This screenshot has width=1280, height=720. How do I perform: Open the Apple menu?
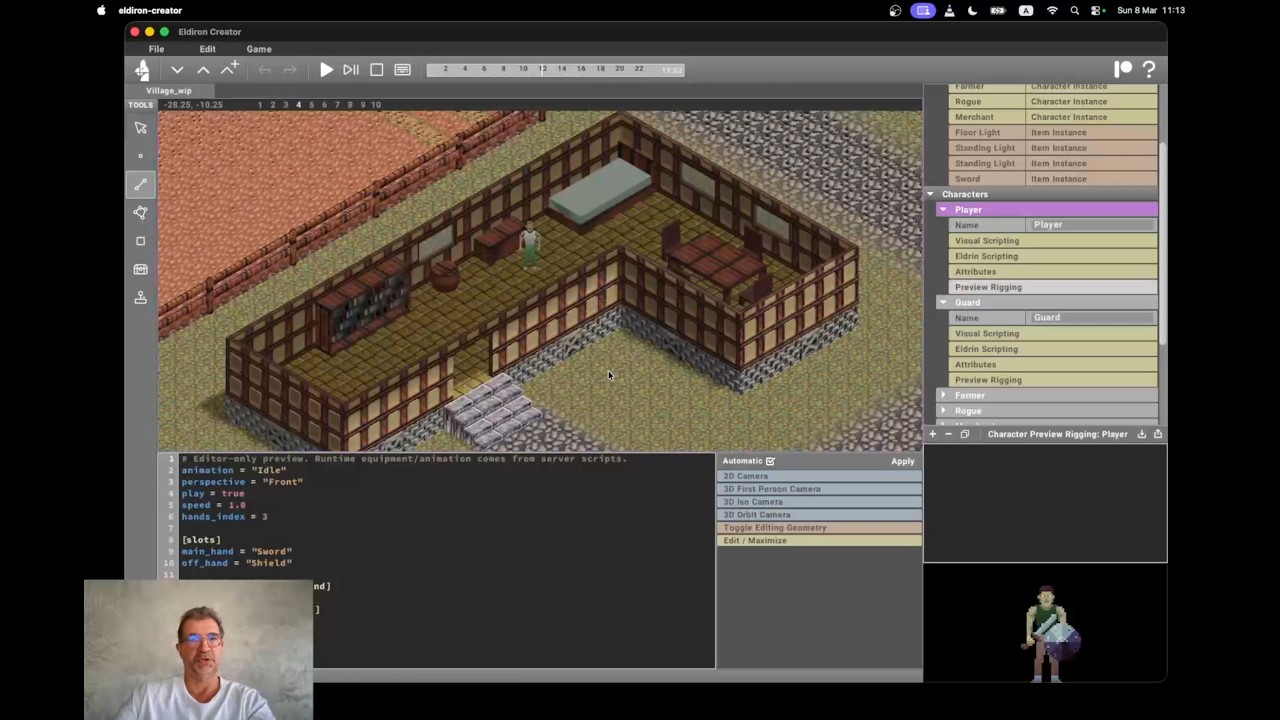tap(101, 10)
